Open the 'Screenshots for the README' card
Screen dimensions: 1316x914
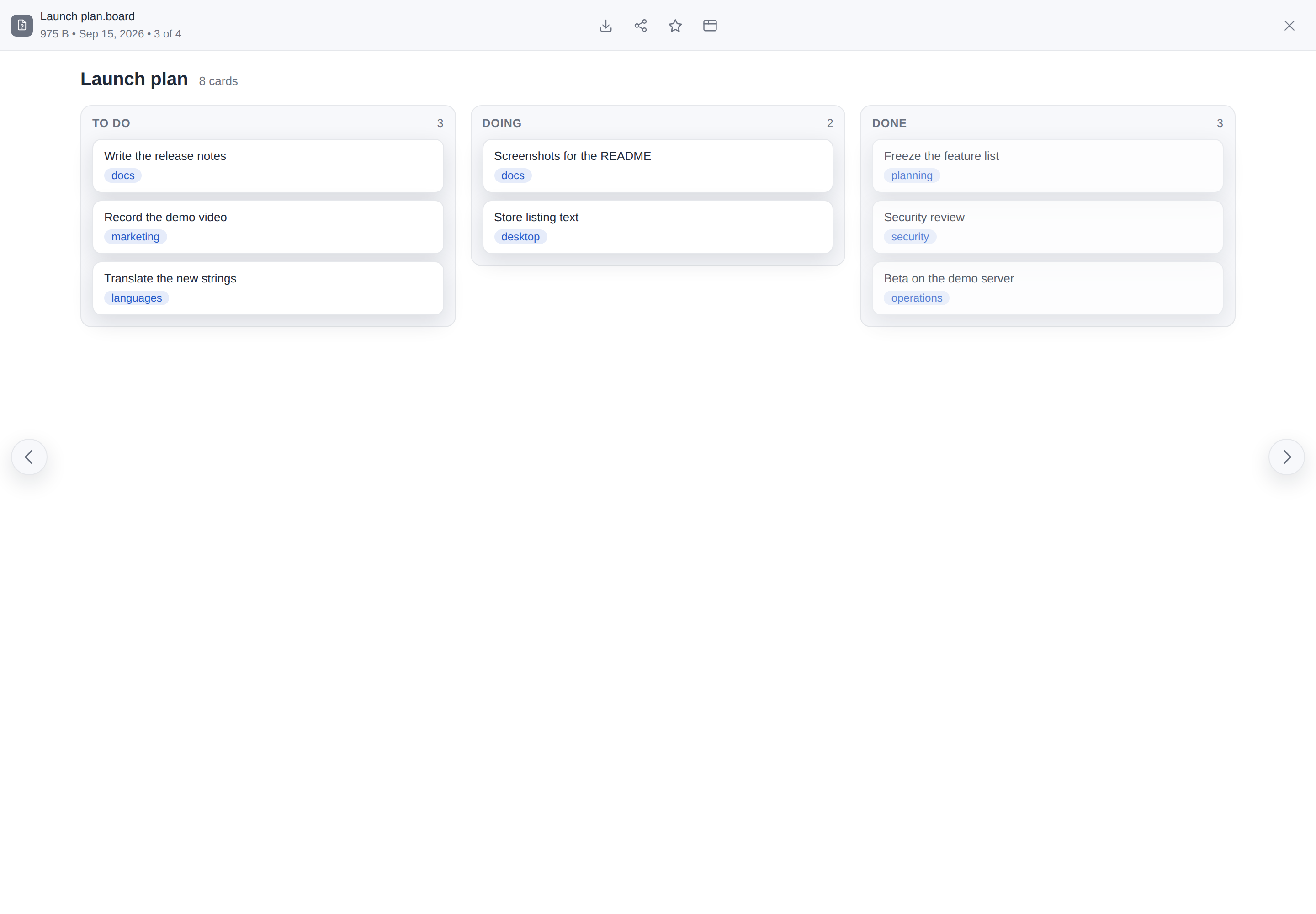point(658,165)
